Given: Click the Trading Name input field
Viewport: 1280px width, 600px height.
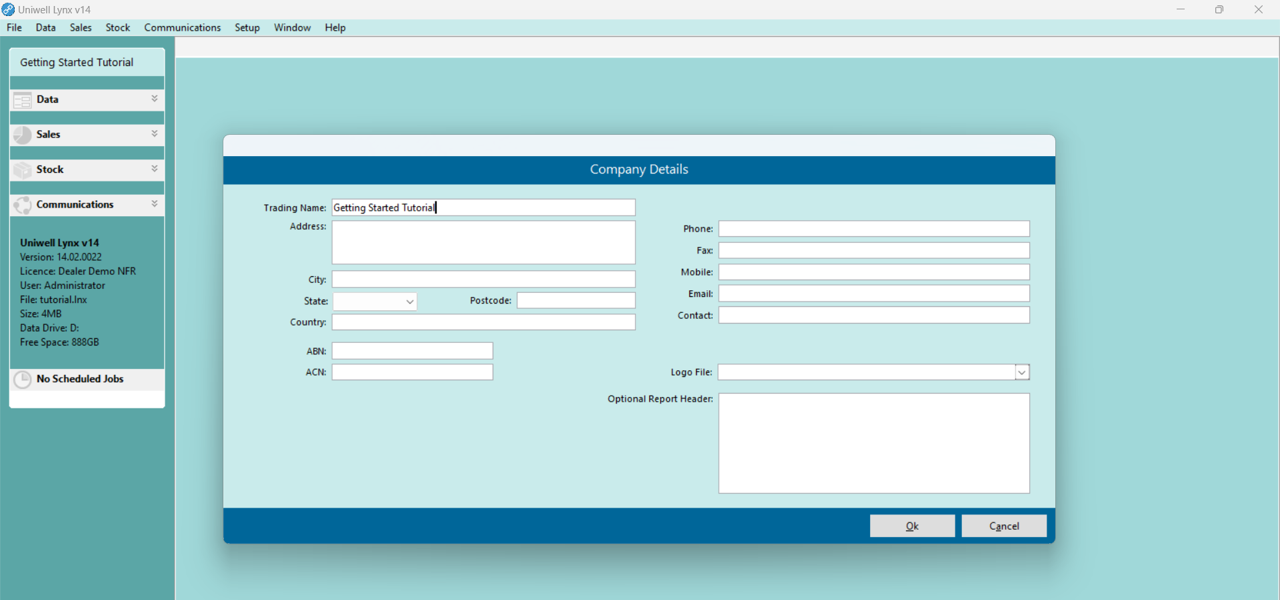Looking at the screenshot, I should click(x=483, y=208).
